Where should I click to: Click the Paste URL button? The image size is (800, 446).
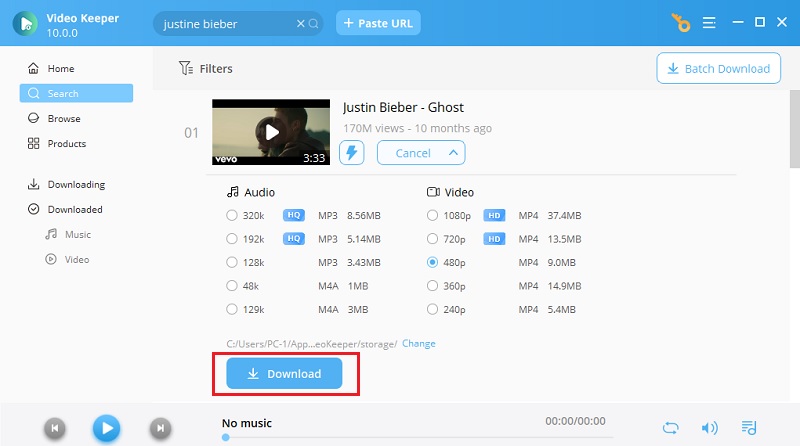click(378, 23)
